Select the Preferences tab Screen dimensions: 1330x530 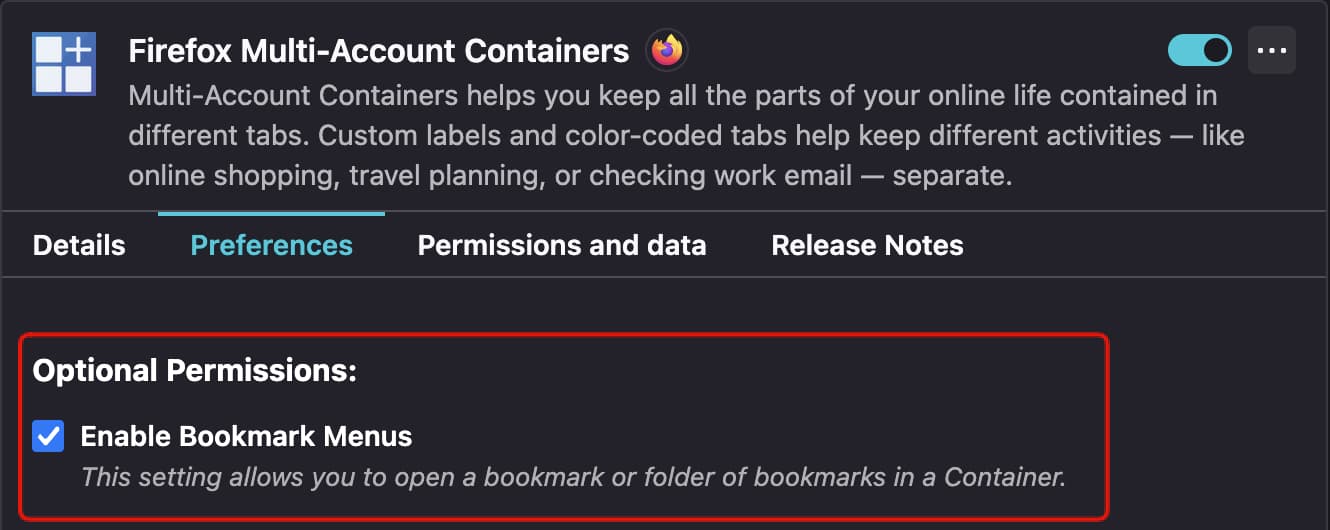coord(271,245)
